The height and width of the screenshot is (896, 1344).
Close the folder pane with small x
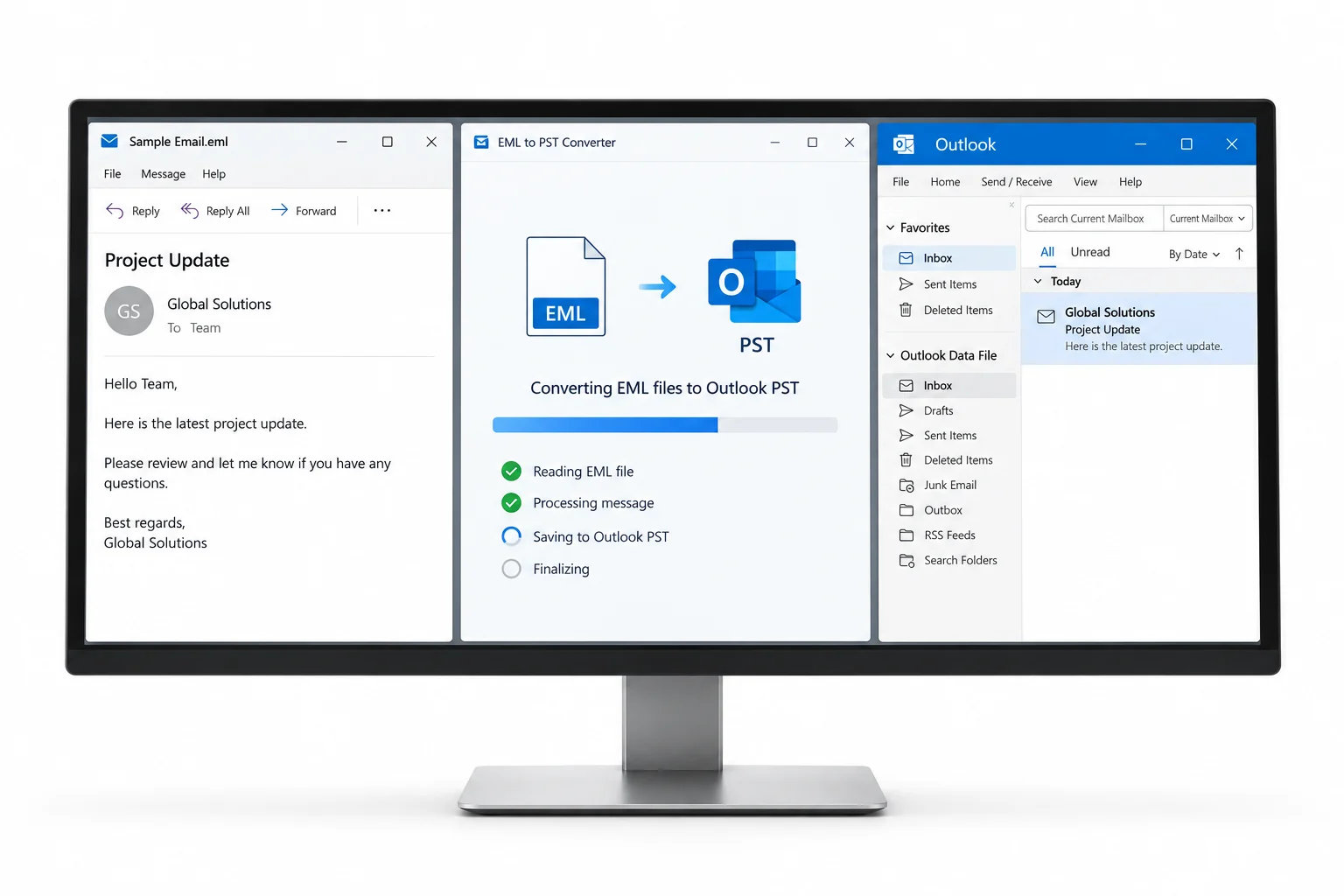[x=1011, y=205]
